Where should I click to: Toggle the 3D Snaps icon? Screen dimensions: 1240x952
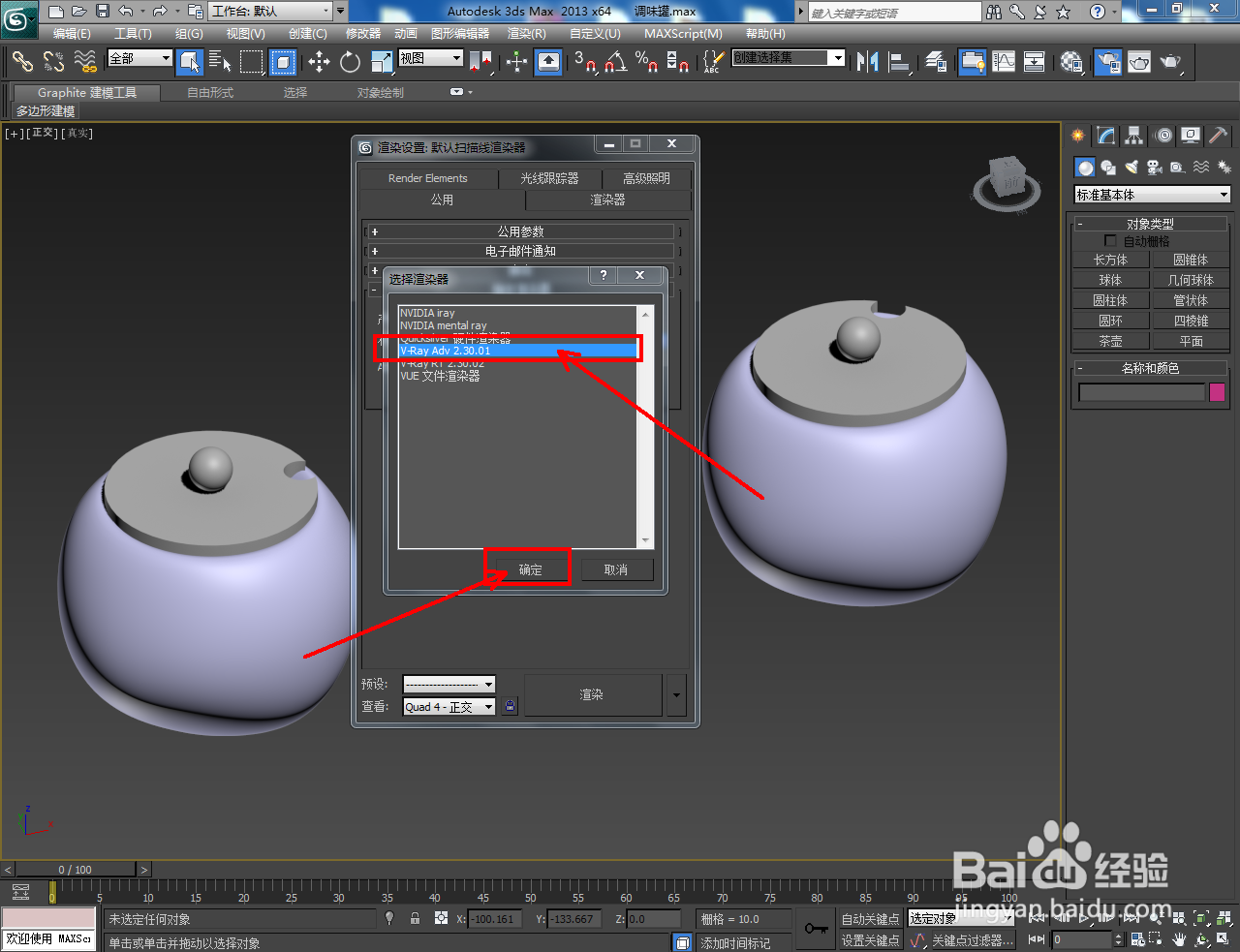[584, 62]
